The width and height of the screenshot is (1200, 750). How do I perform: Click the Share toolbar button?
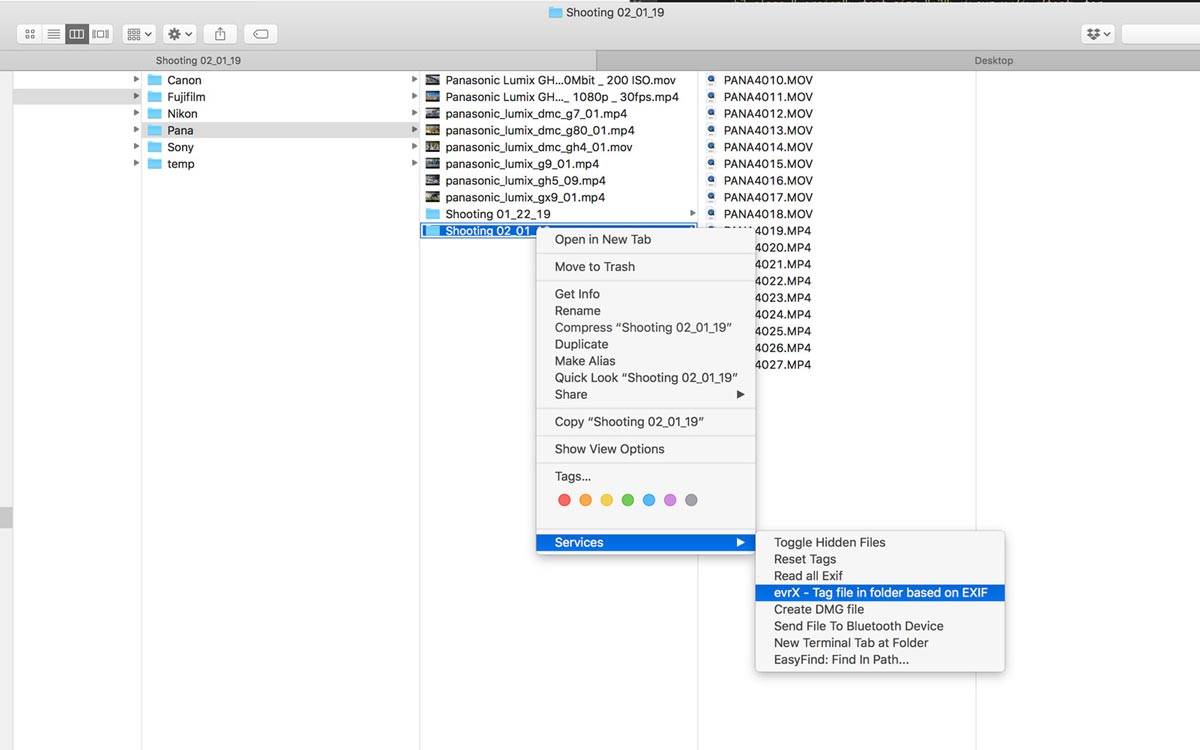[220, 34]
